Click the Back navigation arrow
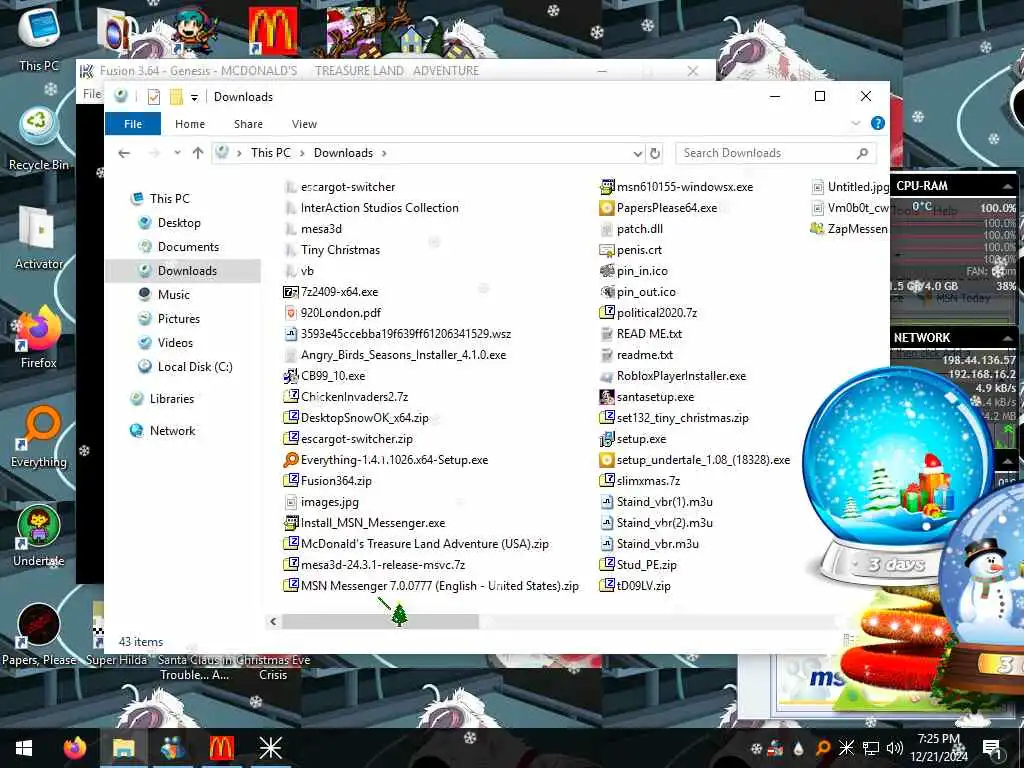Screen dimensions: 1024x768 124,153
